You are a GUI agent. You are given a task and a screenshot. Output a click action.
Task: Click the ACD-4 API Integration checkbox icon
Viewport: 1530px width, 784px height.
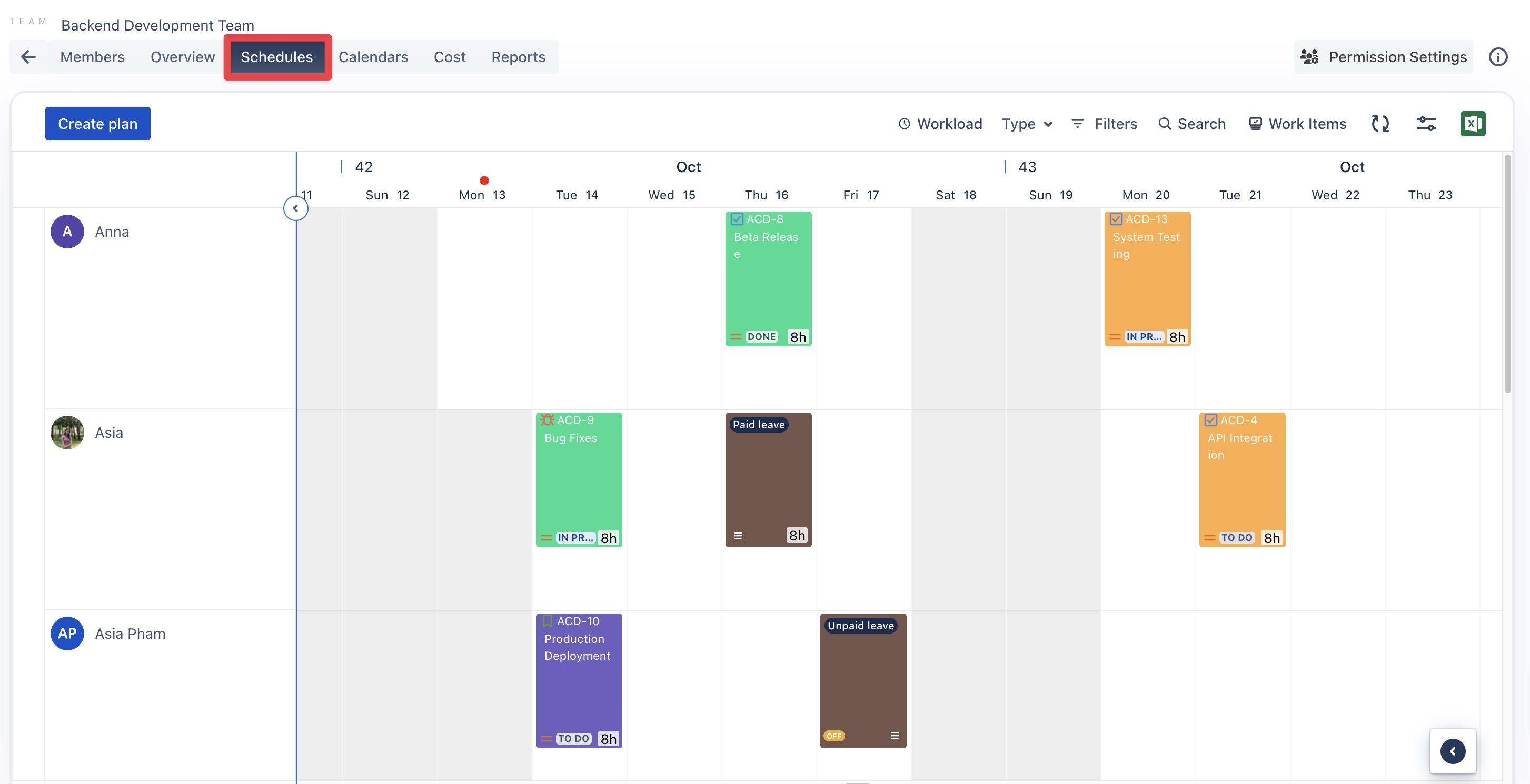pyautogui.click(x=1210, y=420)
